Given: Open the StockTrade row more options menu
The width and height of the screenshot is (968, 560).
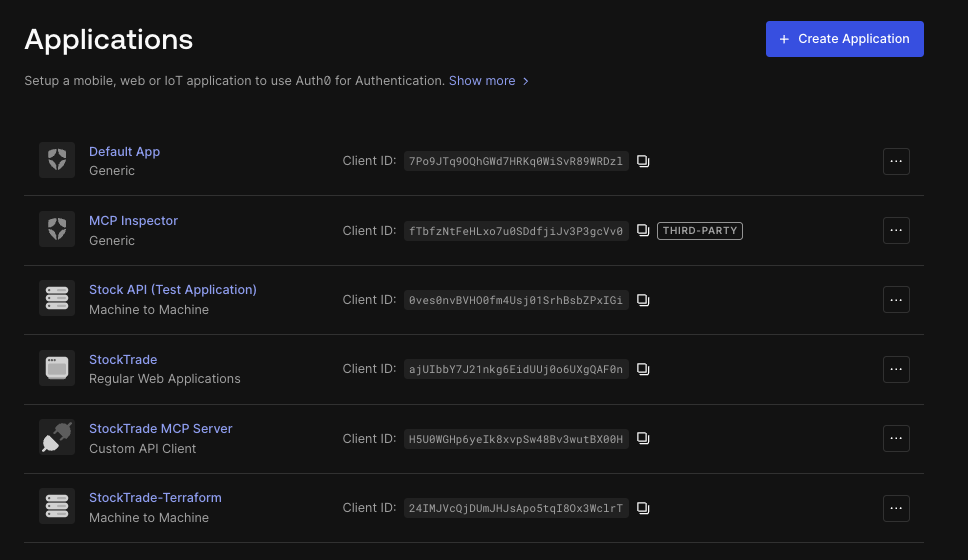Looking at the screenshot, I should (896, 369).
